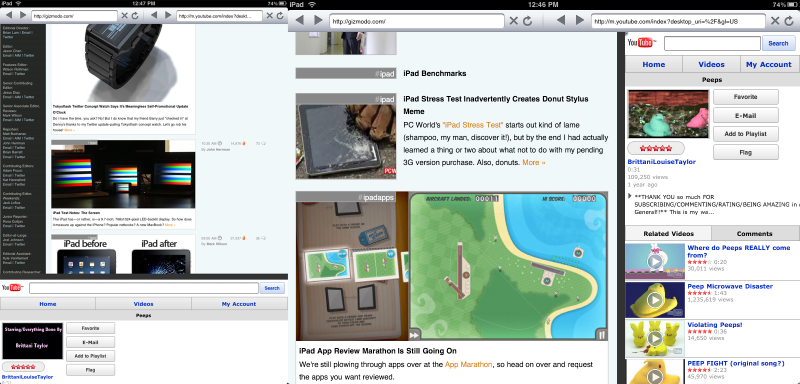Go back in right gizmodo pane
Viewport: 800px width, 384px height.
300,21
